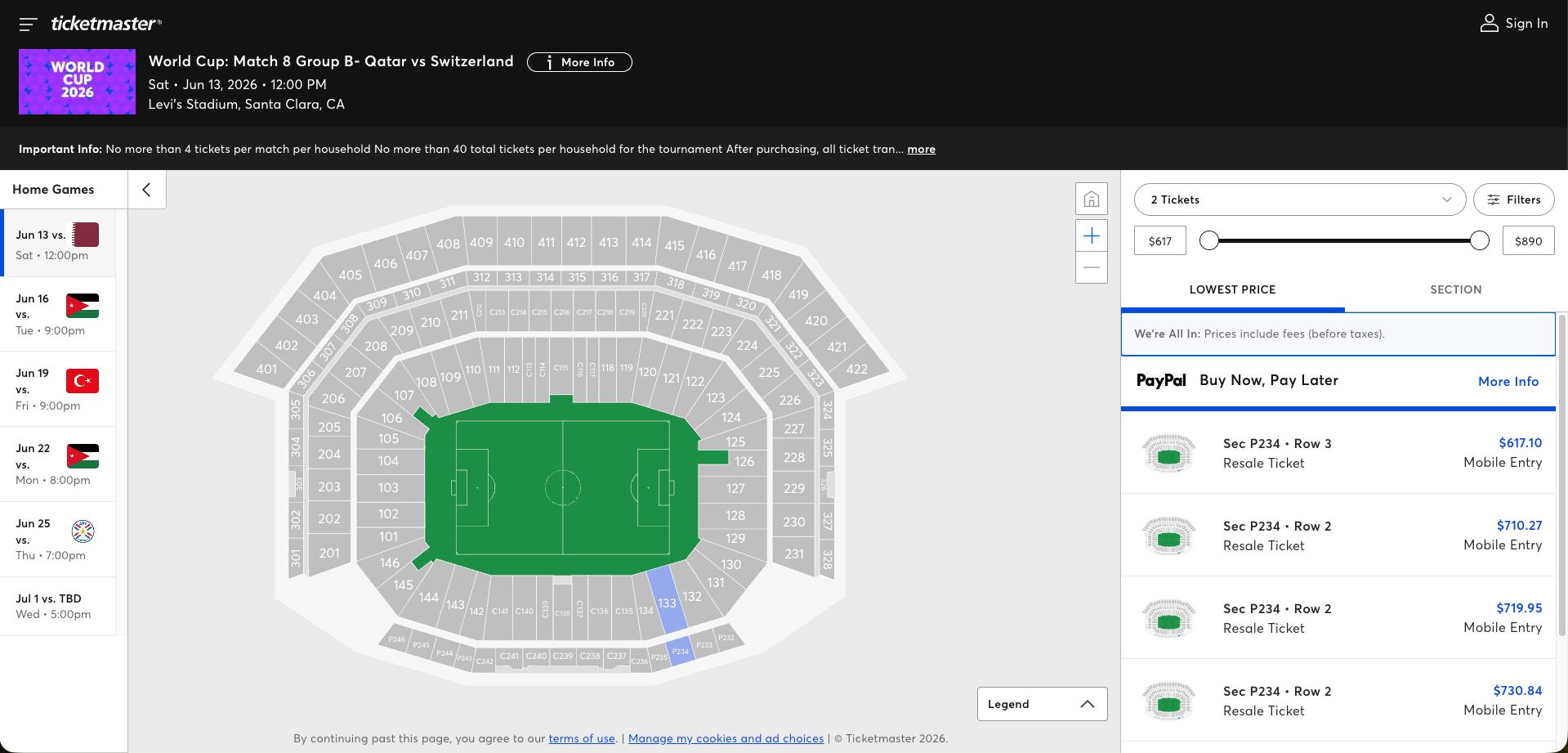Screen dimensions: 1568x753
Task: Click the maximum price slider handle
Action: 1479,240
